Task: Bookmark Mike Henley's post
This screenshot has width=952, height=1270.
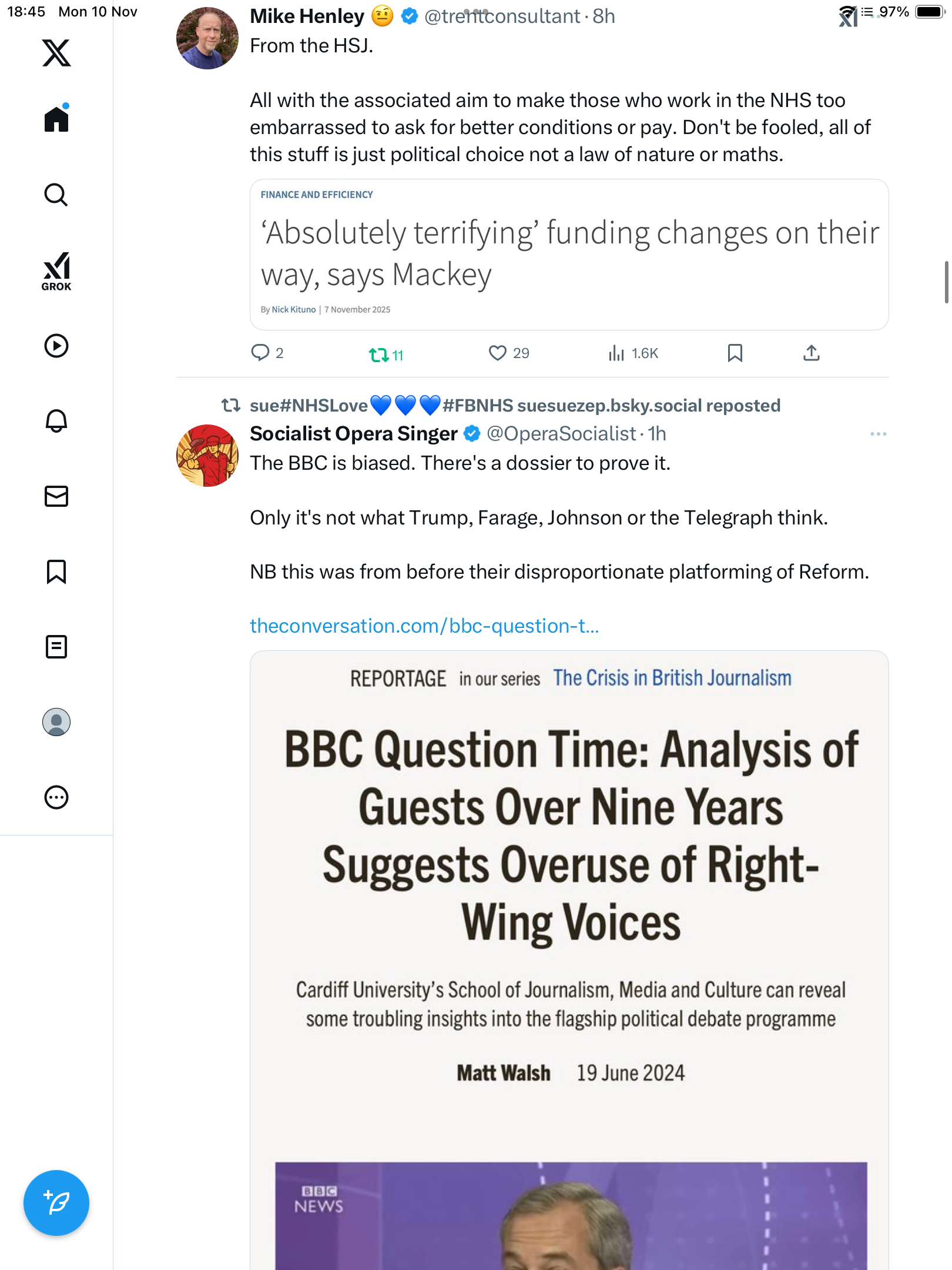Action: coord(735,353)
